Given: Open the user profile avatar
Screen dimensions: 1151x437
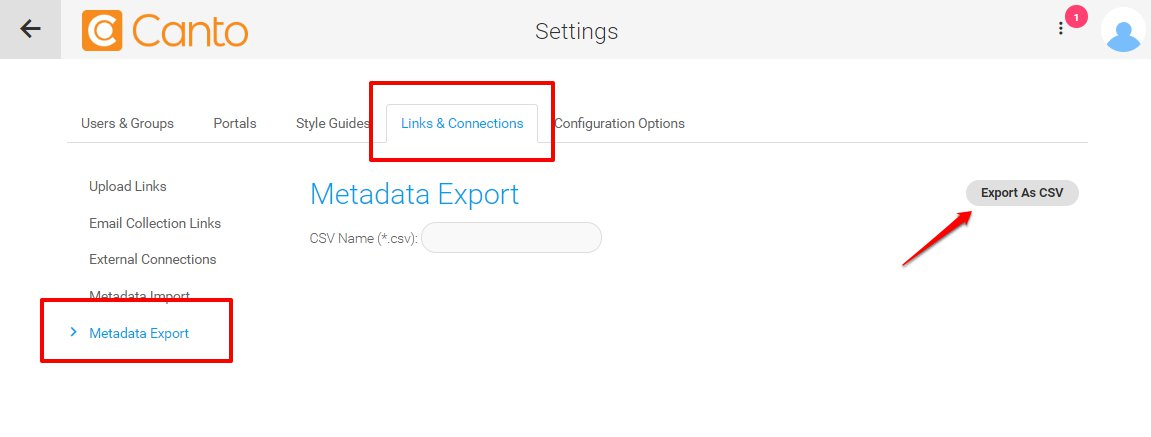Looking at the screenshot, I should (x=1123, y=30).
